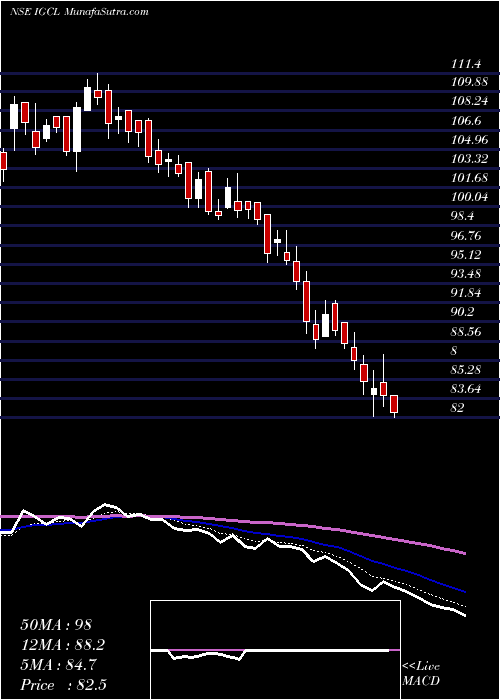This screenshot has height=700, width=500.
Task: Click the <<Live MACD label
Action: (421, 674)
